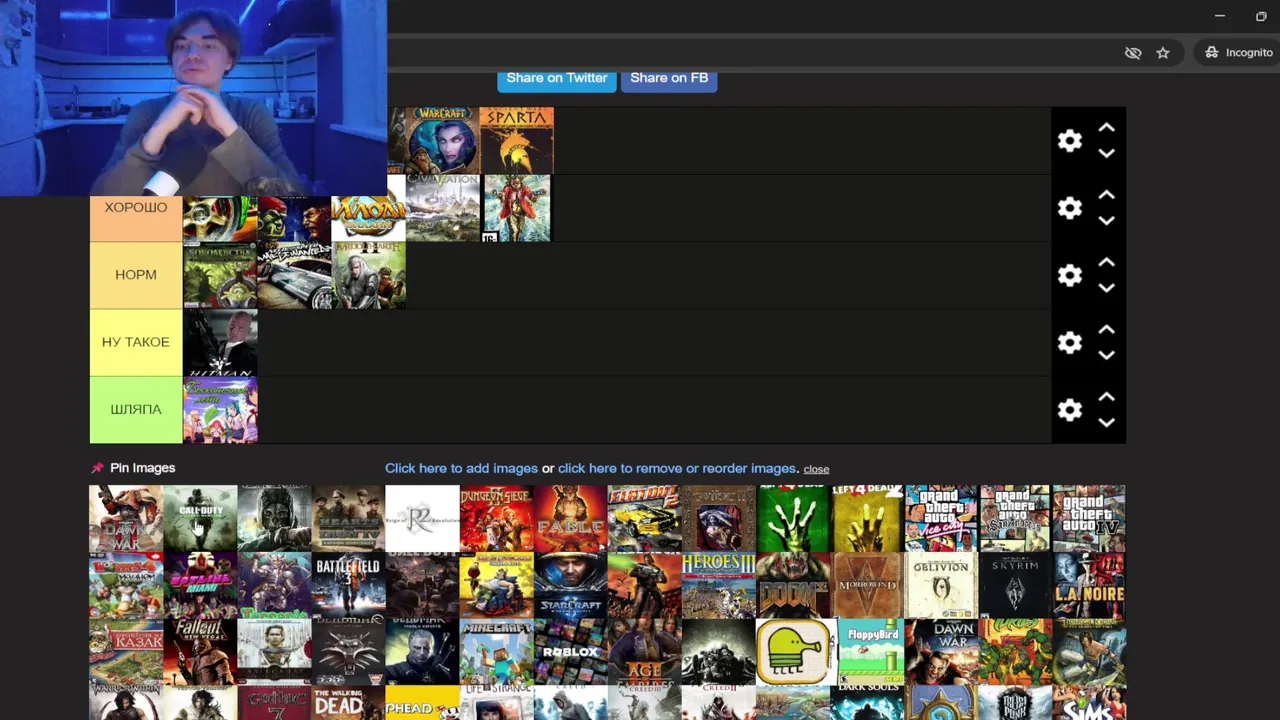
Task: Pick the L.A. Noire cover
Action: click(1089, 585)
